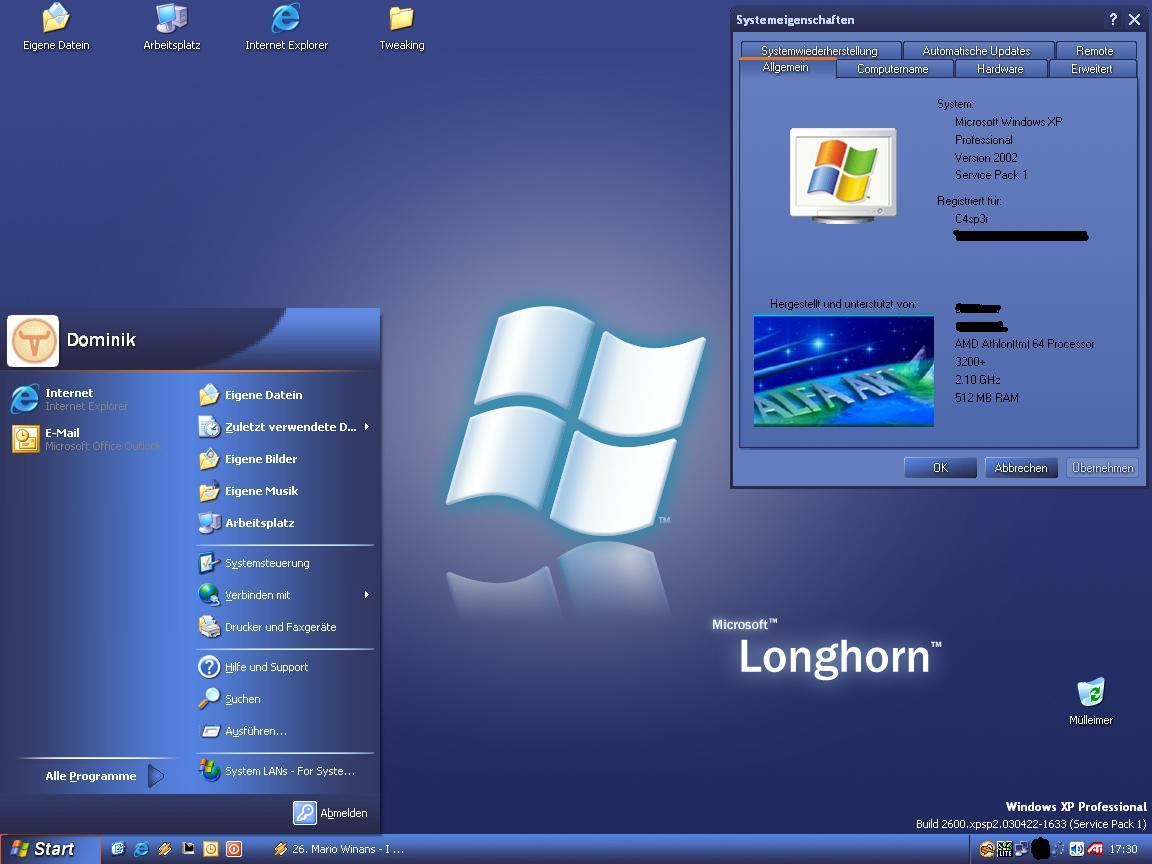Click the Übernehmen button
The width and height of the screenshot is (1152, 864).
click(1102, 468)
